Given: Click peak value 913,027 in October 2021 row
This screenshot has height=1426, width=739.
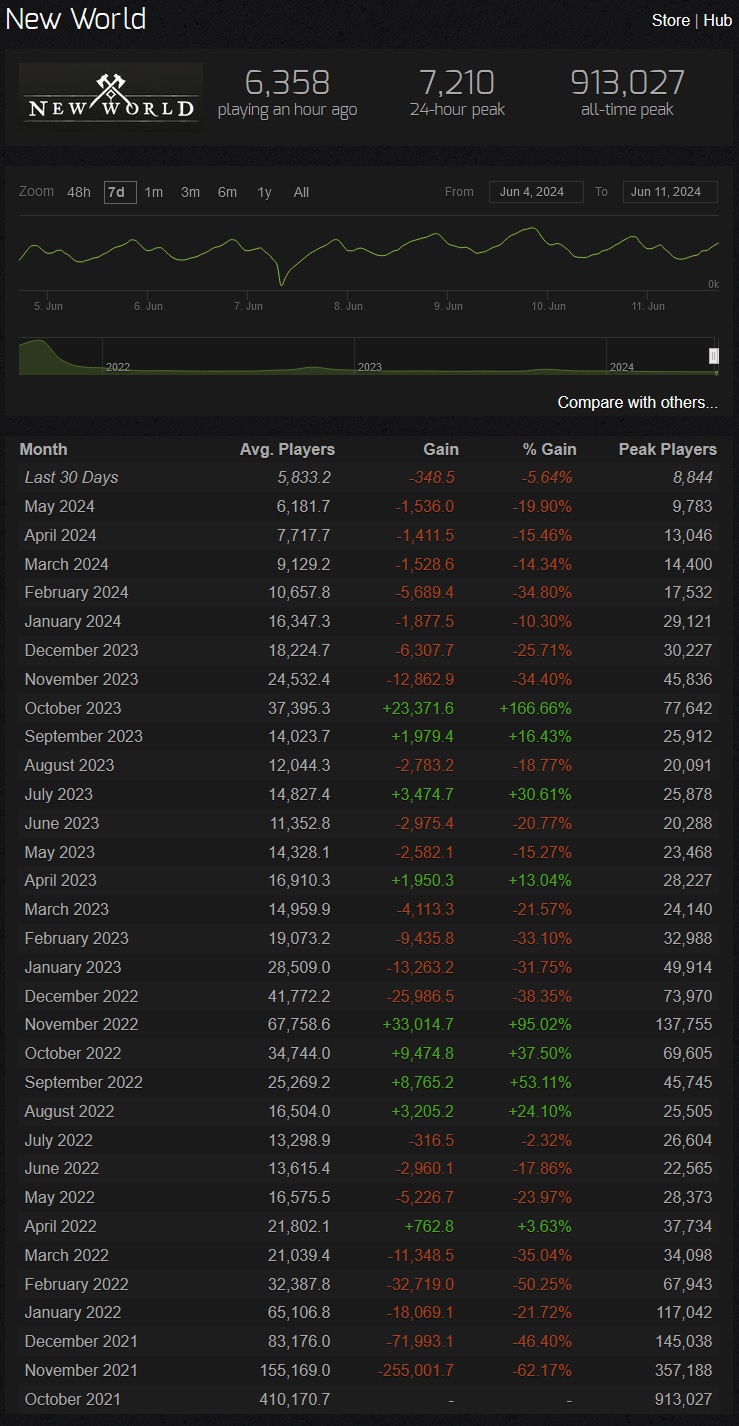Looking at the screenshot, I should [684, 1400].
